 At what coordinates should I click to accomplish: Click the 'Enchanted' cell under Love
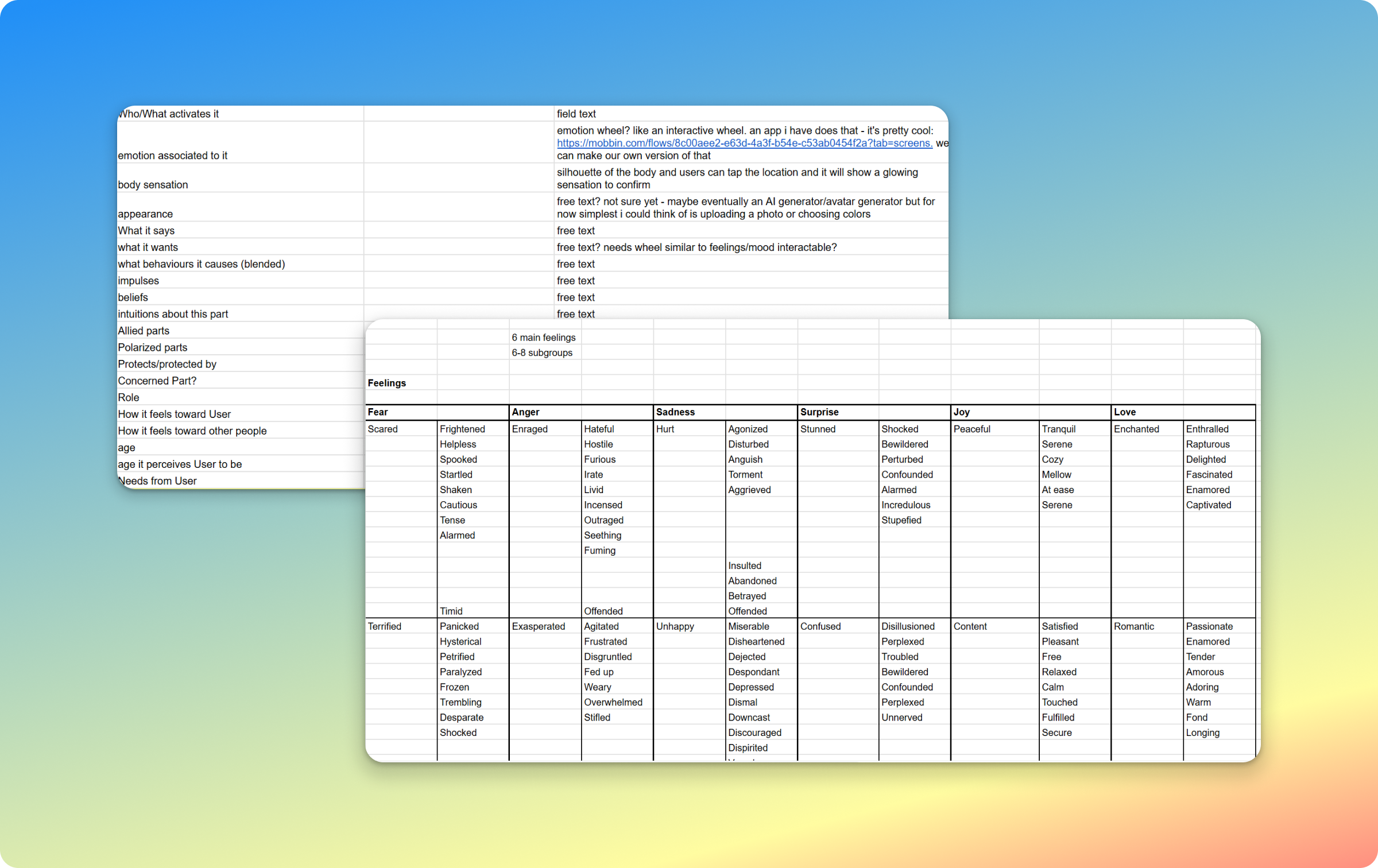(1136, 429)
